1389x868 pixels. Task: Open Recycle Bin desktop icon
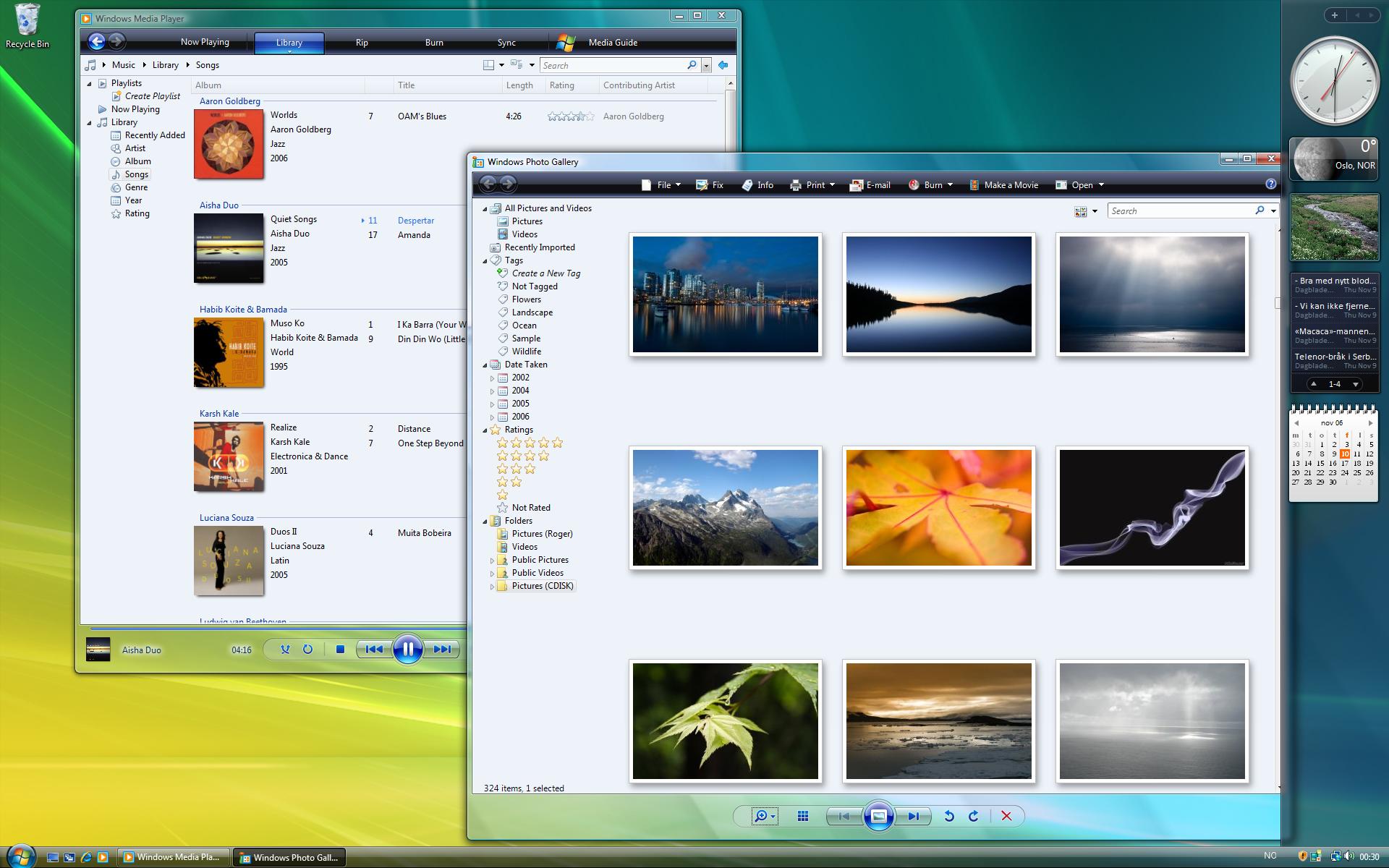pos(27,26)
